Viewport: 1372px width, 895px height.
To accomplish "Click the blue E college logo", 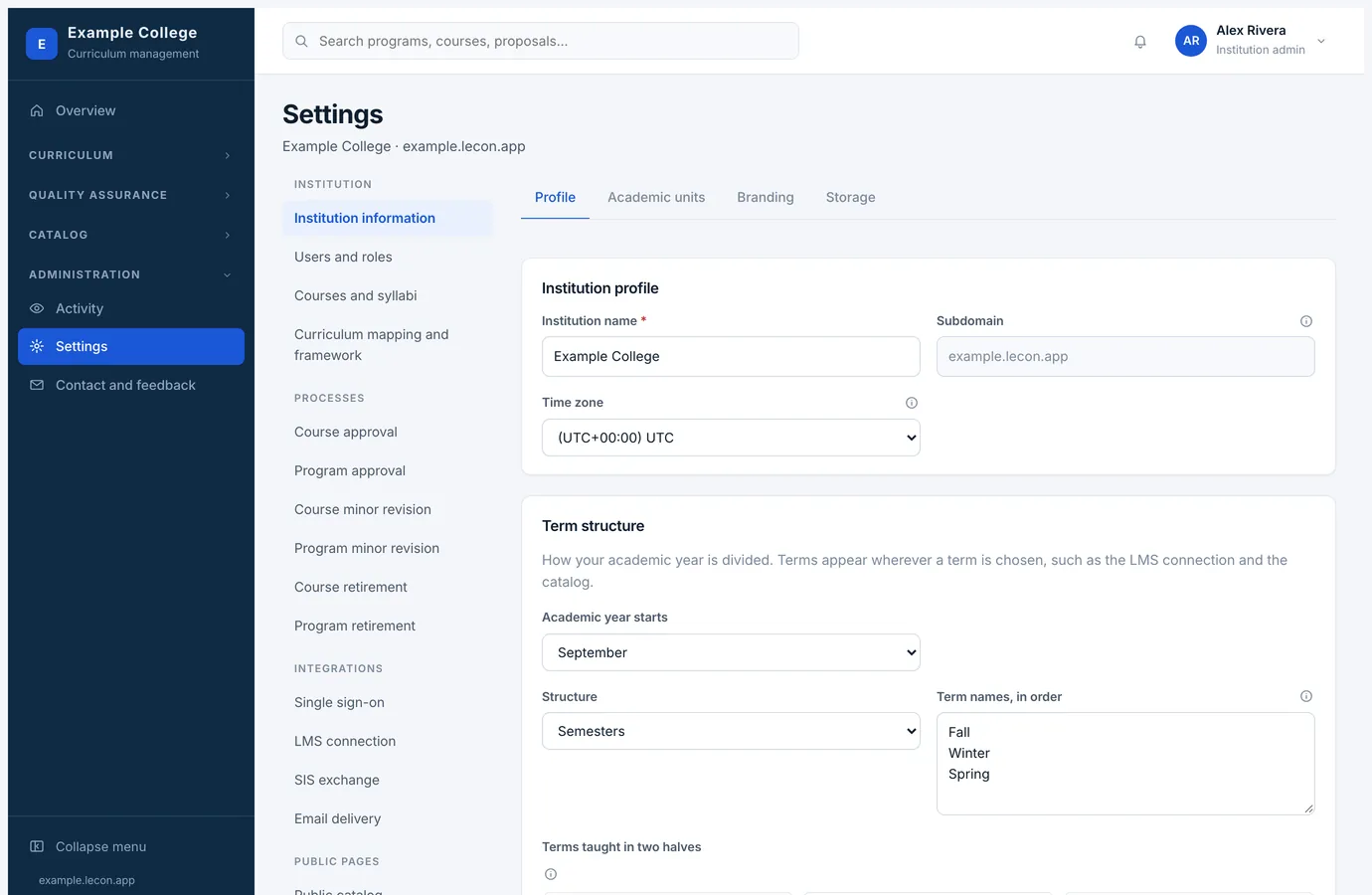I will [x=42, y=44].
